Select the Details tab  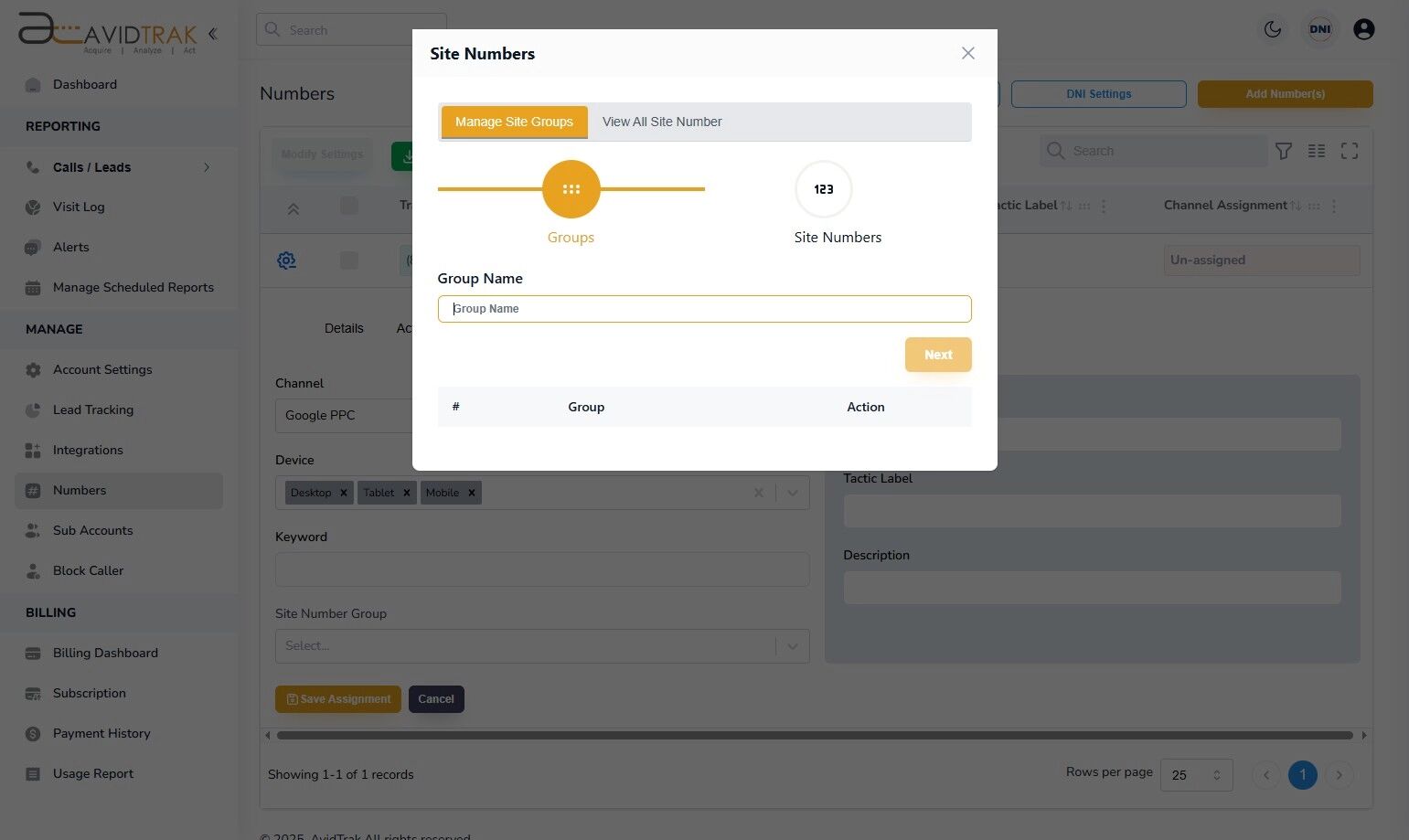(x=344, y=328)
